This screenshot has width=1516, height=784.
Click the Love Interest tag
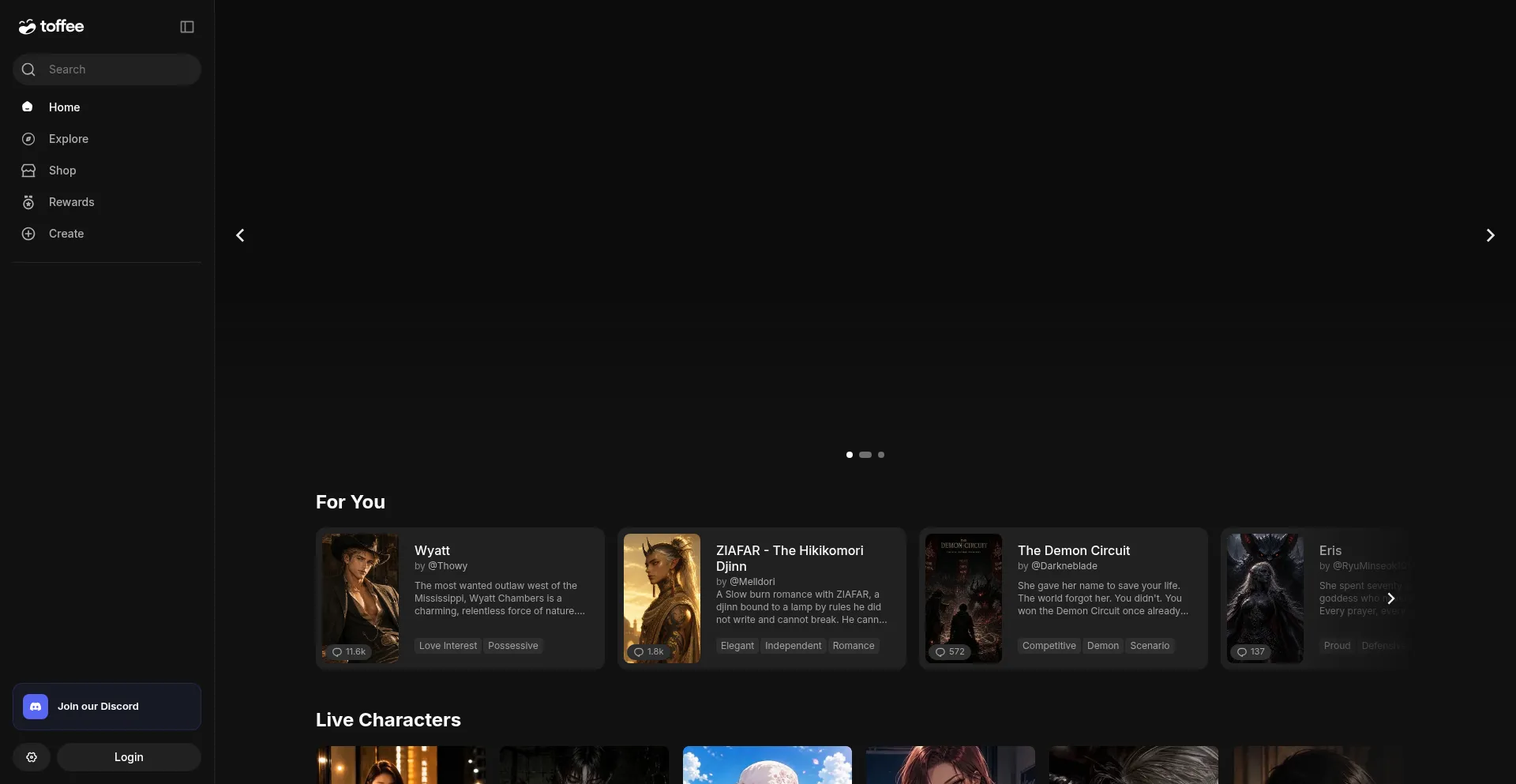pos(448,646)
